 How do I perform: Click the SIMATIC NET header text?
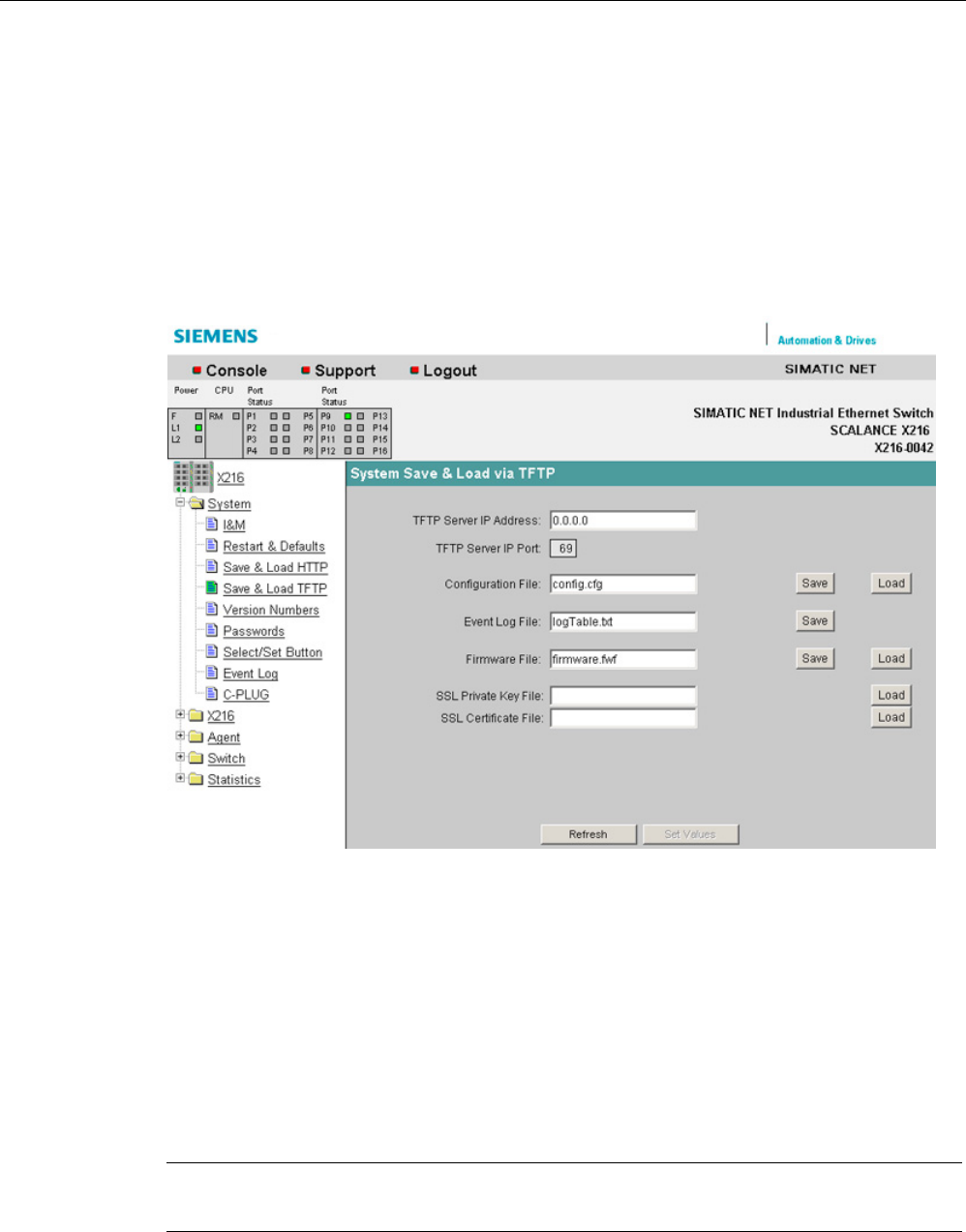(830, 369)
